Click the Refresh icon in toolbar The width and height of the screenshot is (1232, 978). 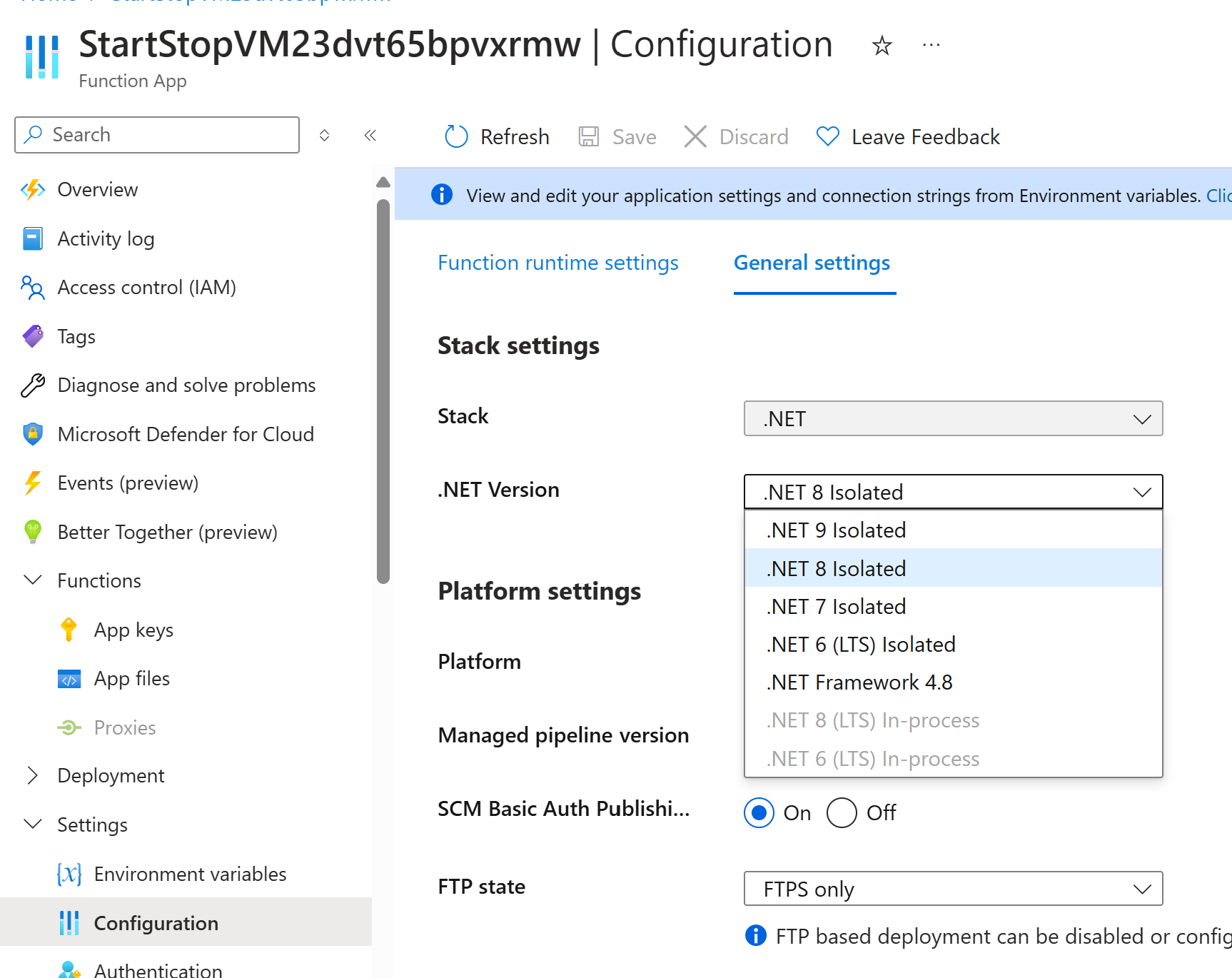[x=456, y=136]
